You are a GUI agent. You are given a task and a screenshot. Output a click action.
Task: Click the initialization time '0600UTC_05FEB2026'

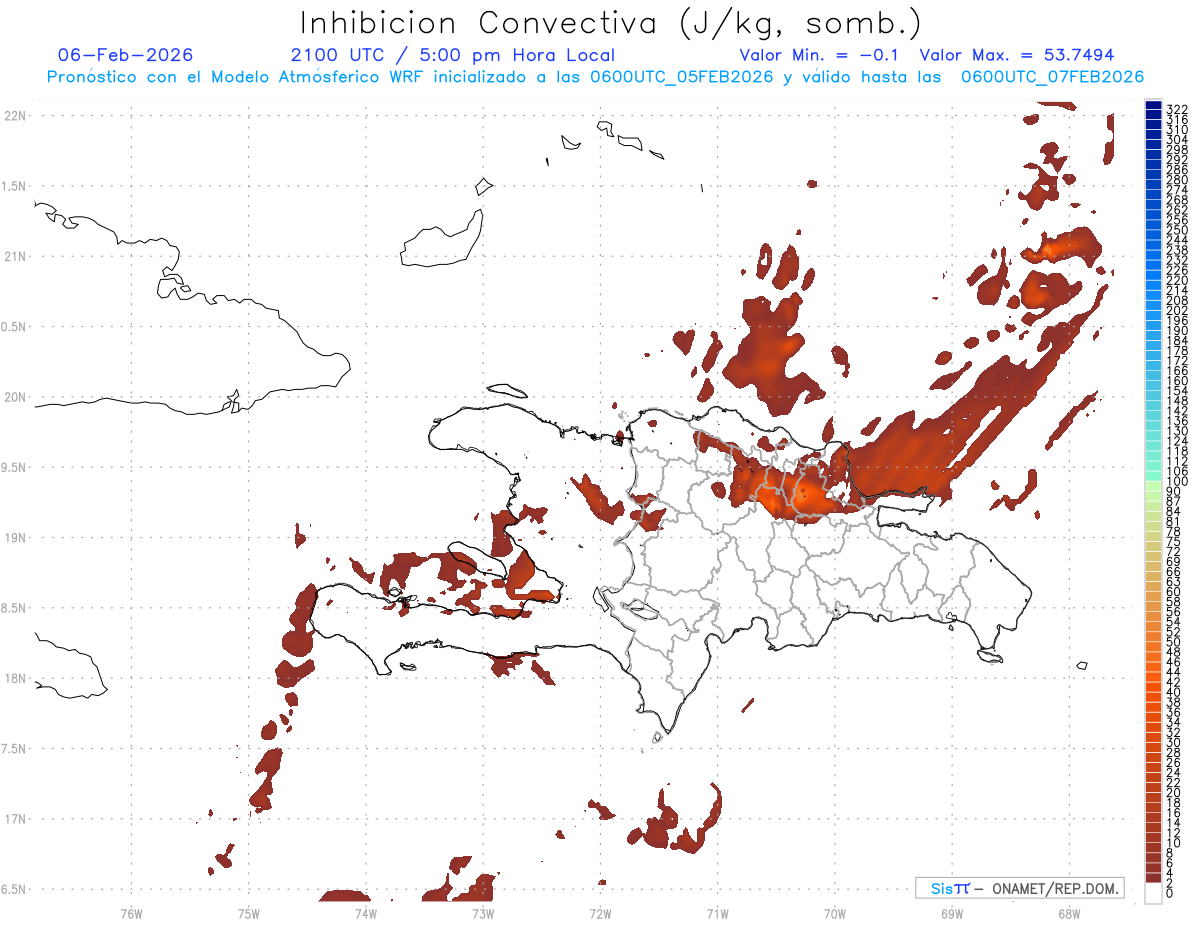(x=682, y=77)
